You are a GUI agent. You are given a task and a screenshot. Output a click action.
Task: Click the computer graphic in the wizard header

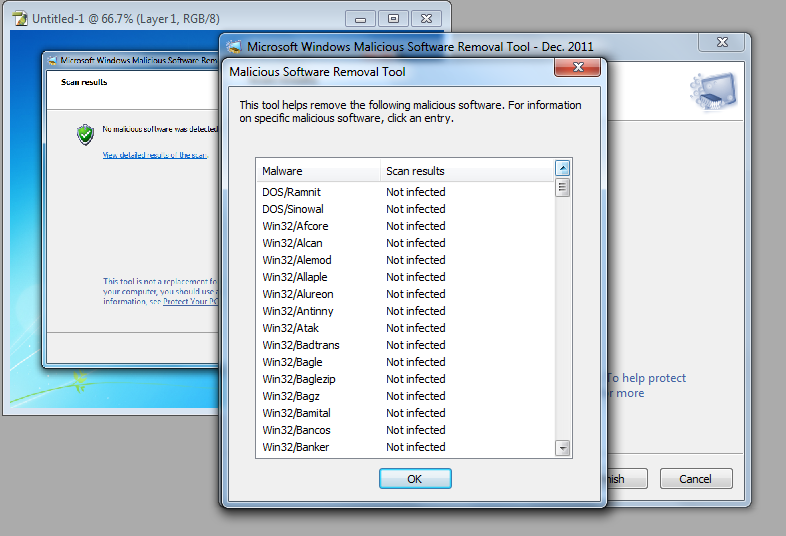[x=713, y=91]
